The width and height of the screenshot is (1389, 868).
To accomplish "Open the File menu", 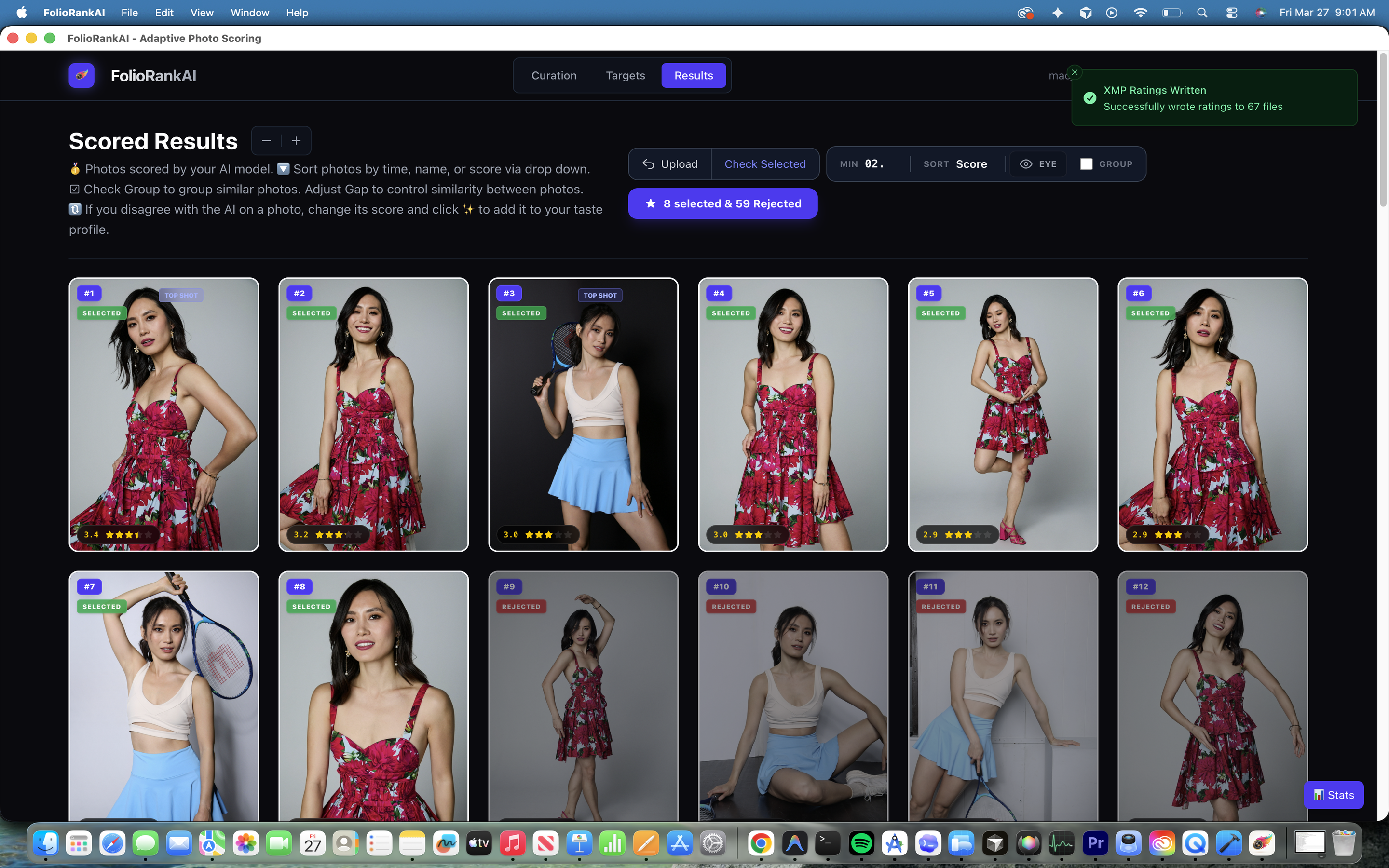I will point(129,13).
